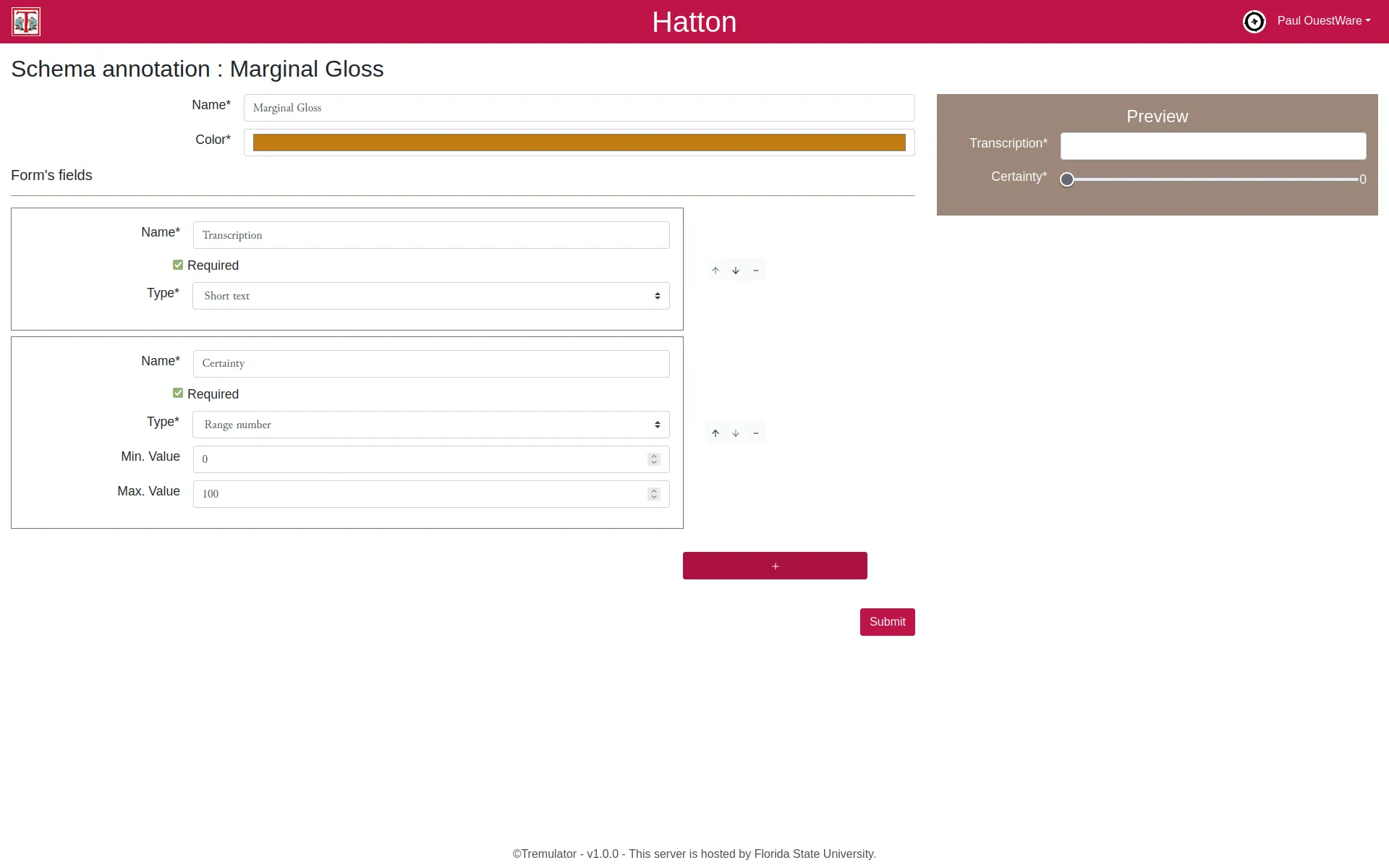Move Certainty field up arrow
This screenshot has width=1389, height=868.
(x=715, y=433)
